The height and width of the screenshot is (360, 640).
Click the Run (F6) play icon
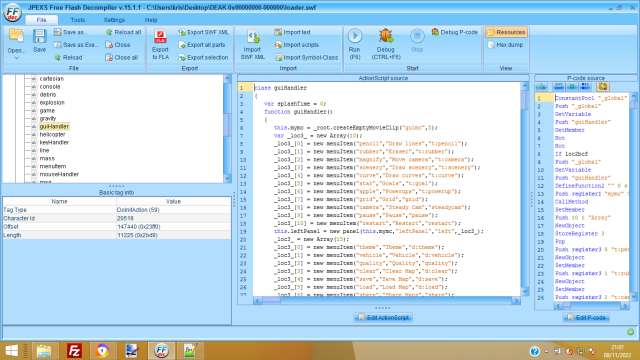(355, 36)
